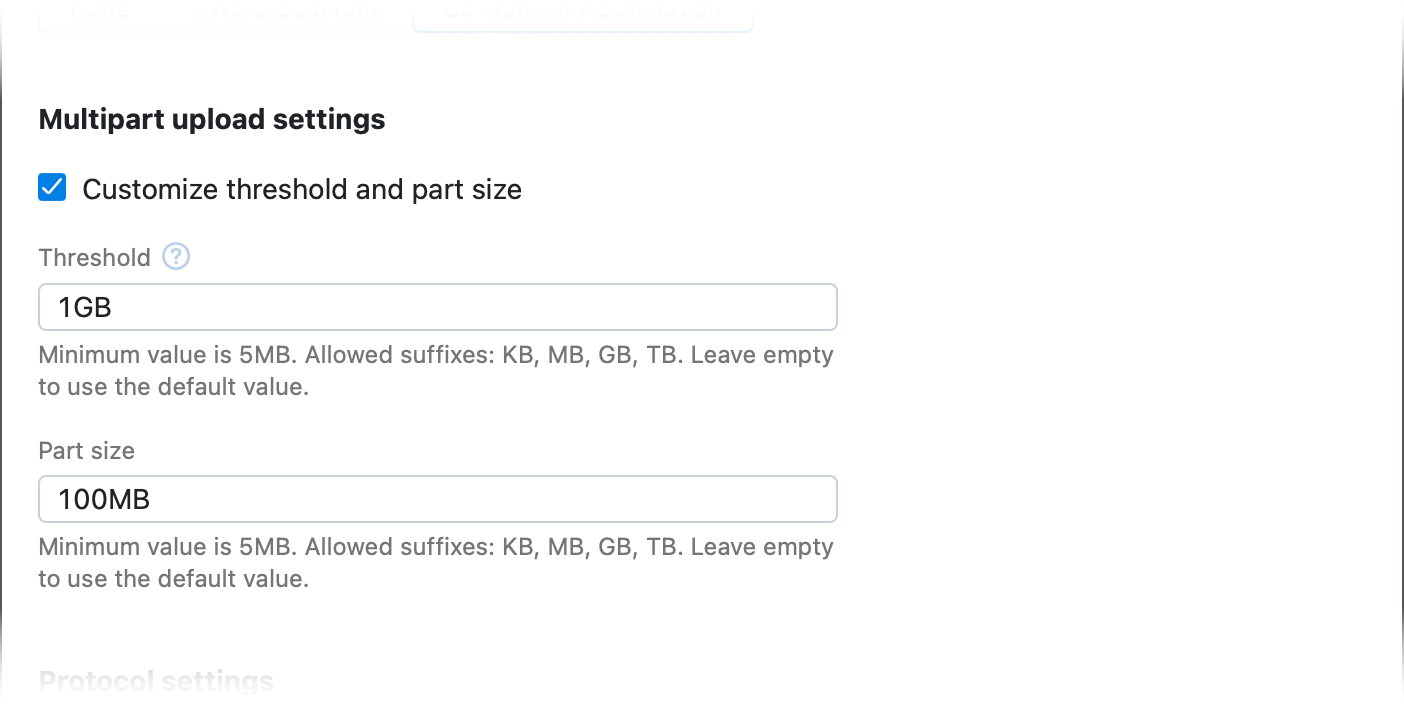Click the Part size label
1404x708 pixels.
86,450
